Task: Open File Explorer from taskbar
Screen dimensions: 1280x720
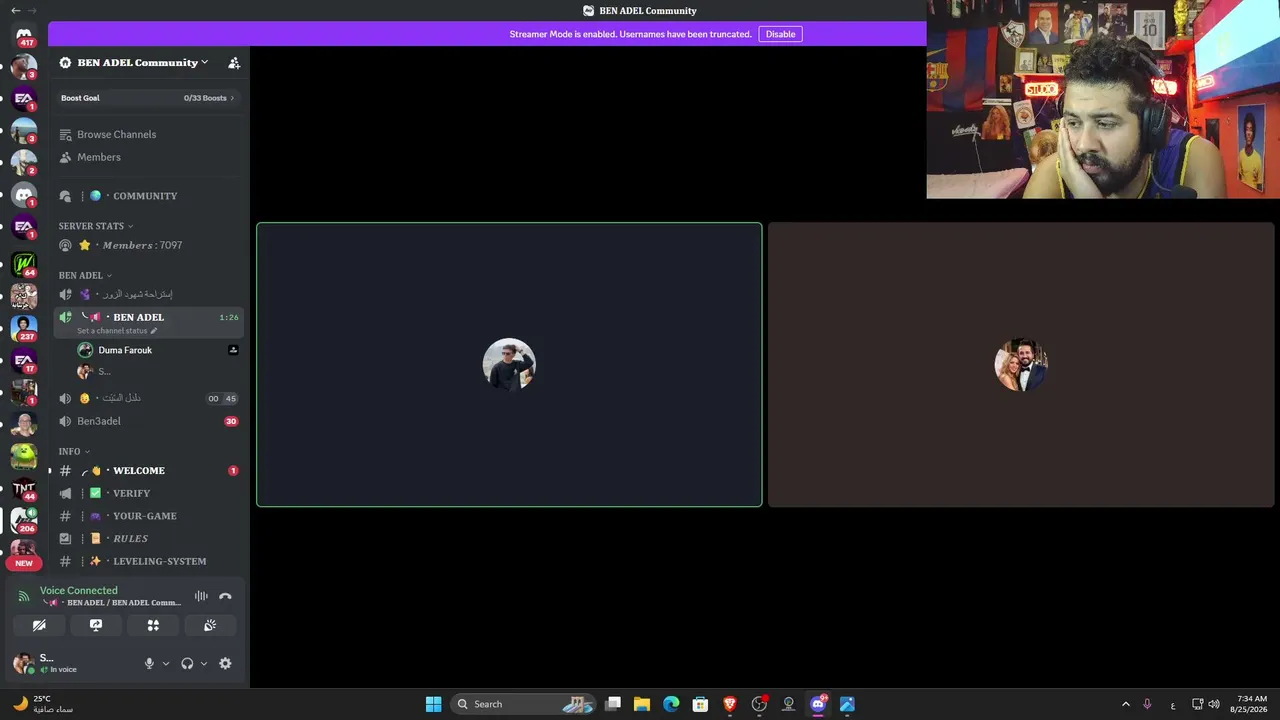Action: coord(642,704)
